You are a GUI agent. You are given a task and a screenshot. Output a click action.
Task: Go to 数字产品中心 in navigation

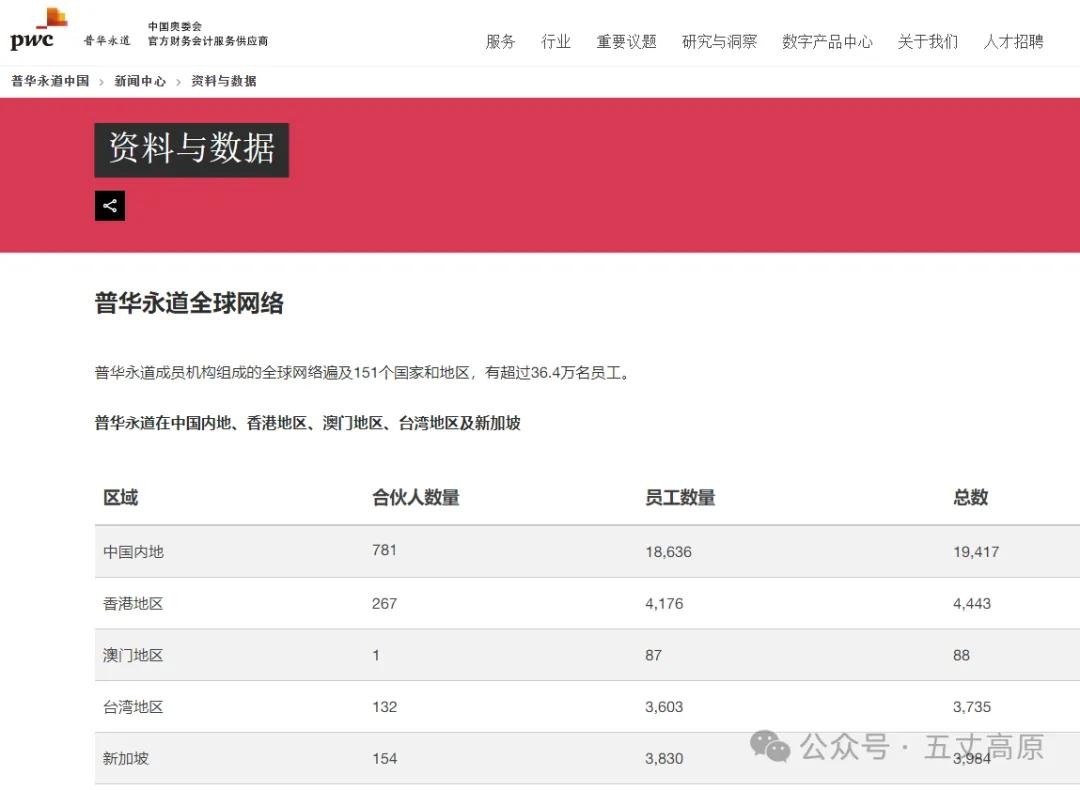[827, 42]
